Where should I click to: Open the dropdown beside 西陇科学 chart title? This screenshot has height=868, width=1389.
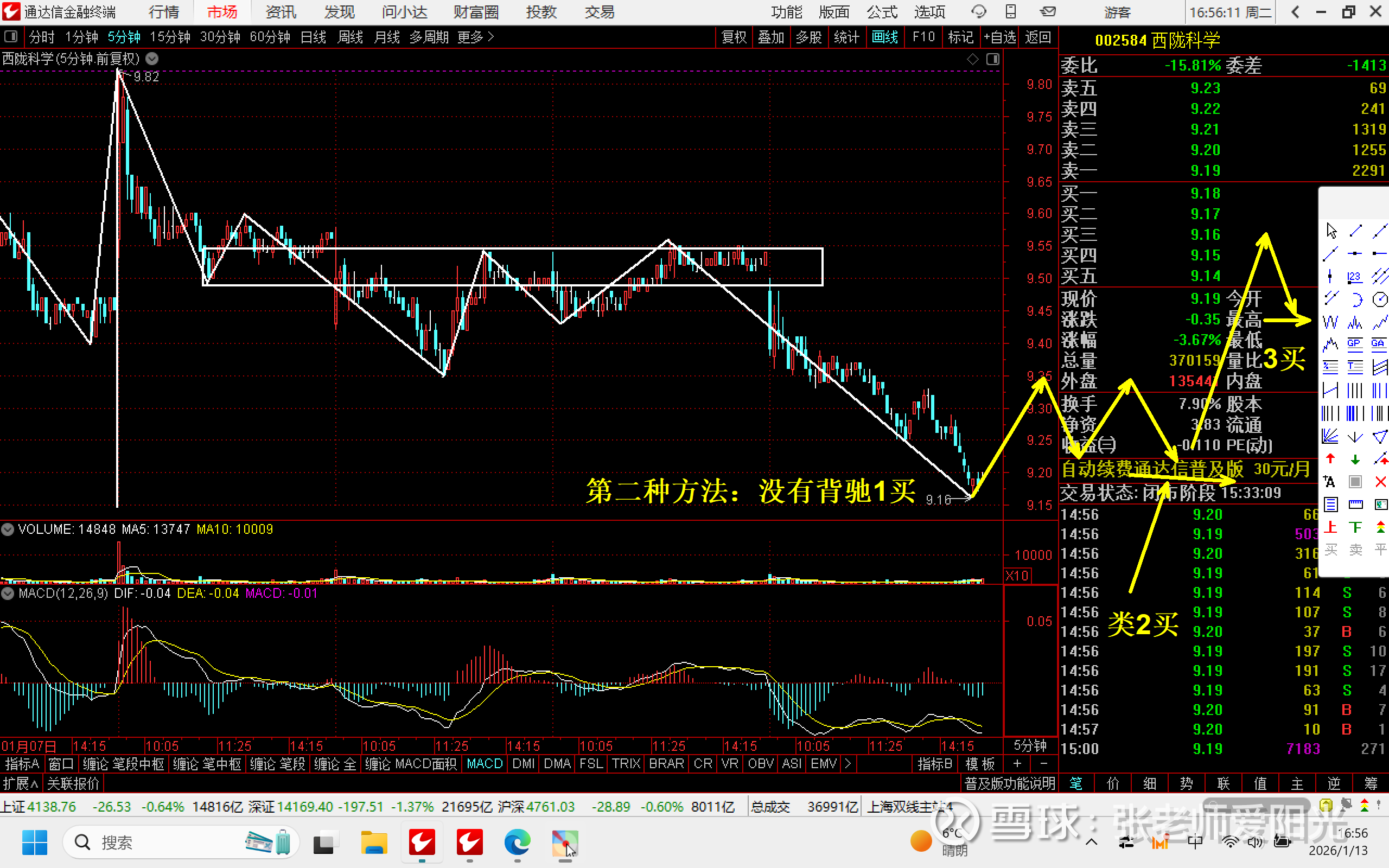[x=152, y=59]
